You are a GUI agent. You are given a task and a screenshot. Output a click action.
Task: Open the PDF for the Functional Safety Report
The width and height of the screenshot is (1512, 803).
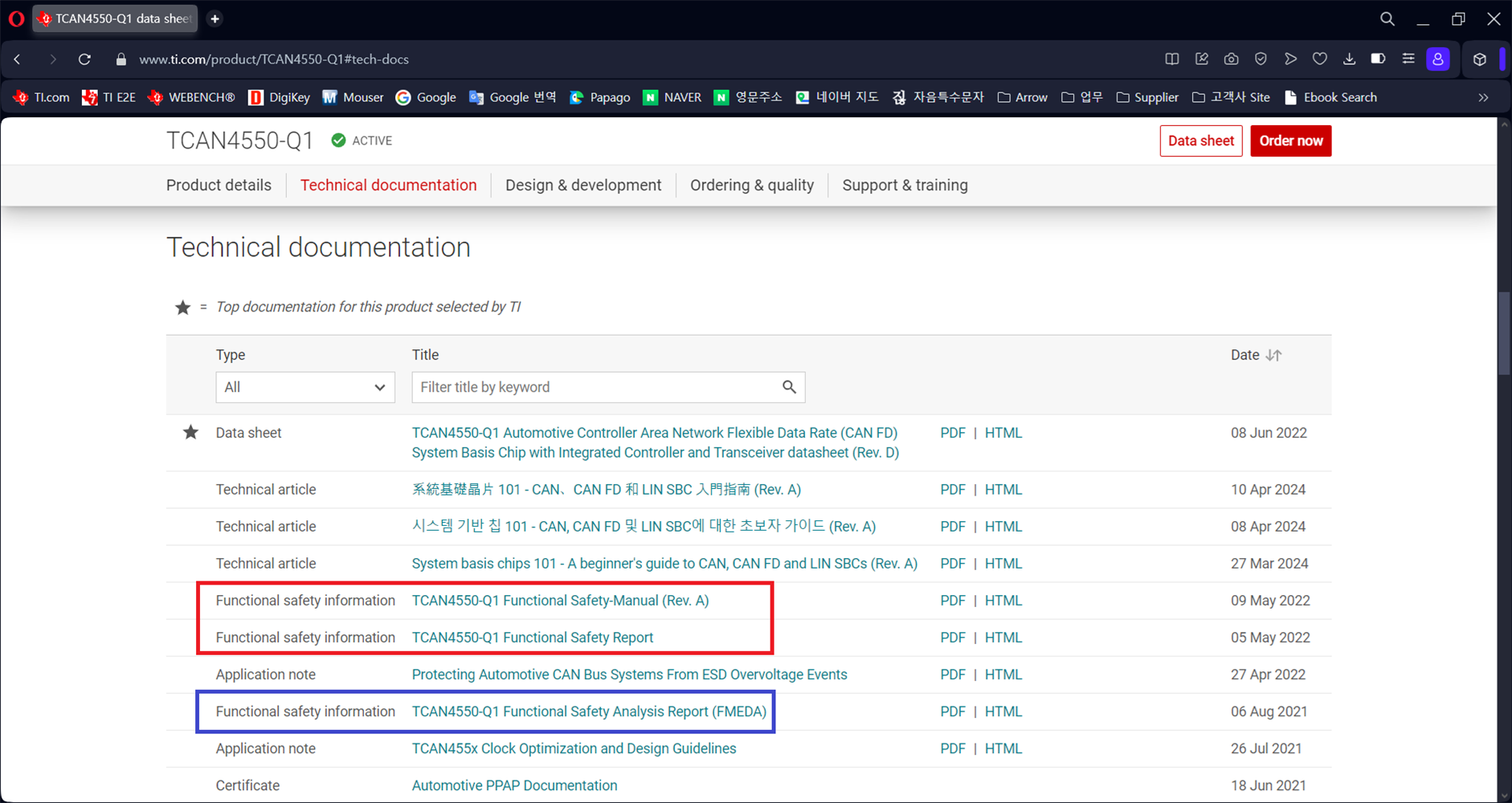pyautogui.click(x=953, y=638)
